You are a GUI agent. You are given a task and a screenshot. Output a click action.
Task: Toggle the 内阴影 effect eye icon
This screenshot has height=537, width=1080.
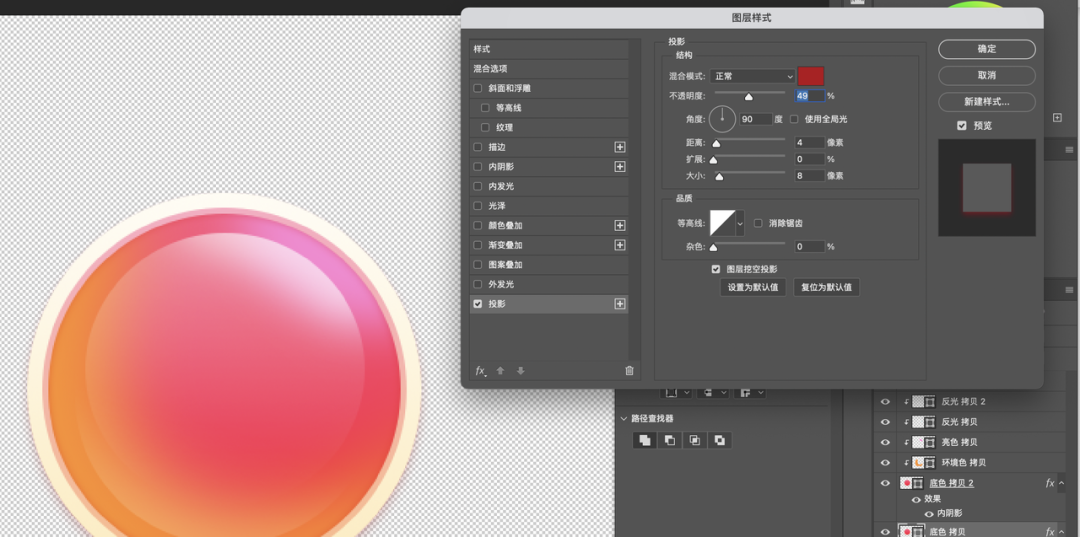pos(929,514)
